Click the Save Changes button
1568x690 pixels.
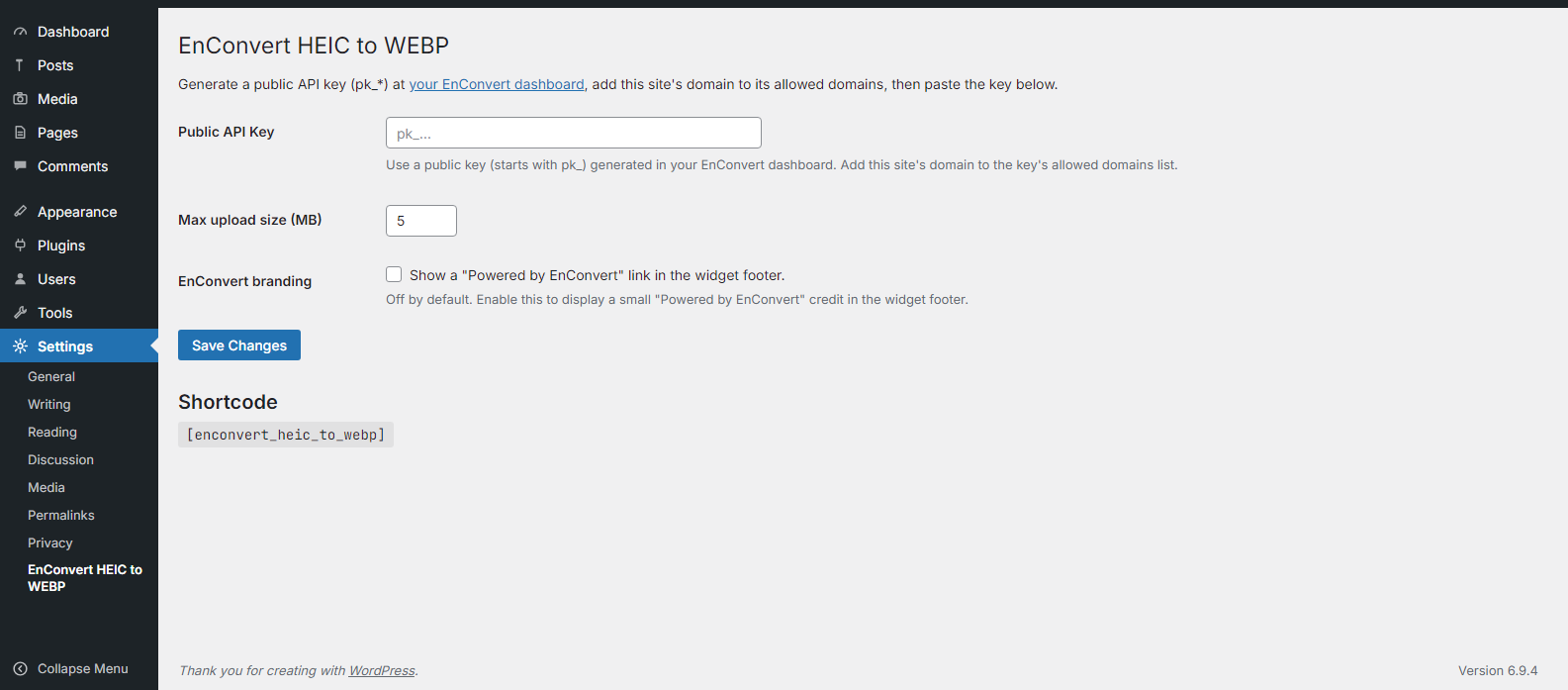(x=239, y=345)
